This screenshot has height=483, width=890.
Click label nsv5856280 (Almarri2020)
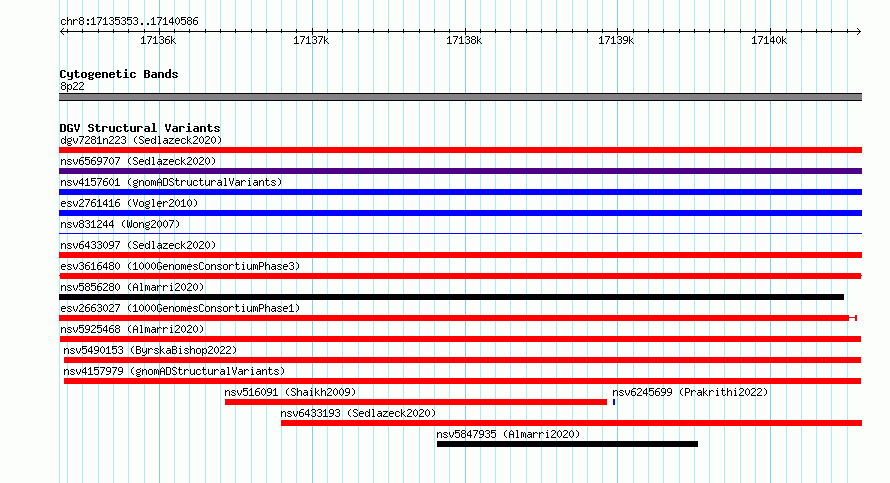[132, 287]
